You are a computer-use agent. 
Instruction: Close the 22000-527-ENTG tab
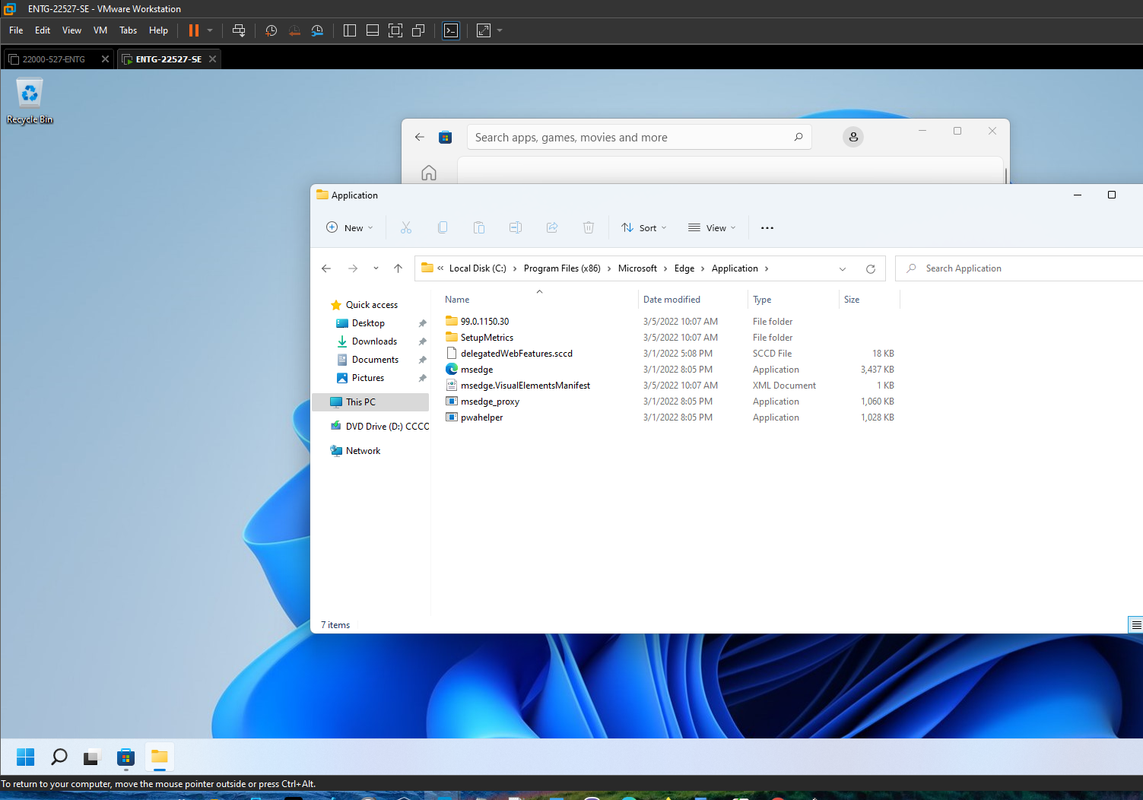pyautogui.click(x=106, y=59)
